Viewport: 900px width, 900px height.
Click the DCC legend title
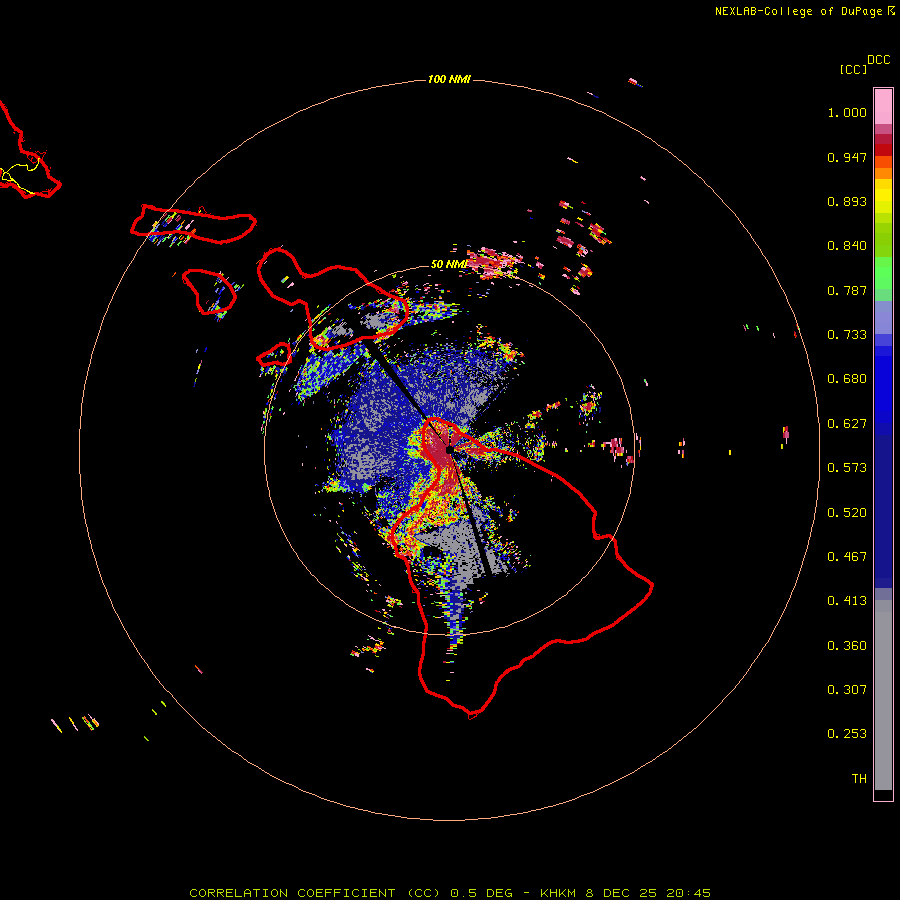pos(878,60)
